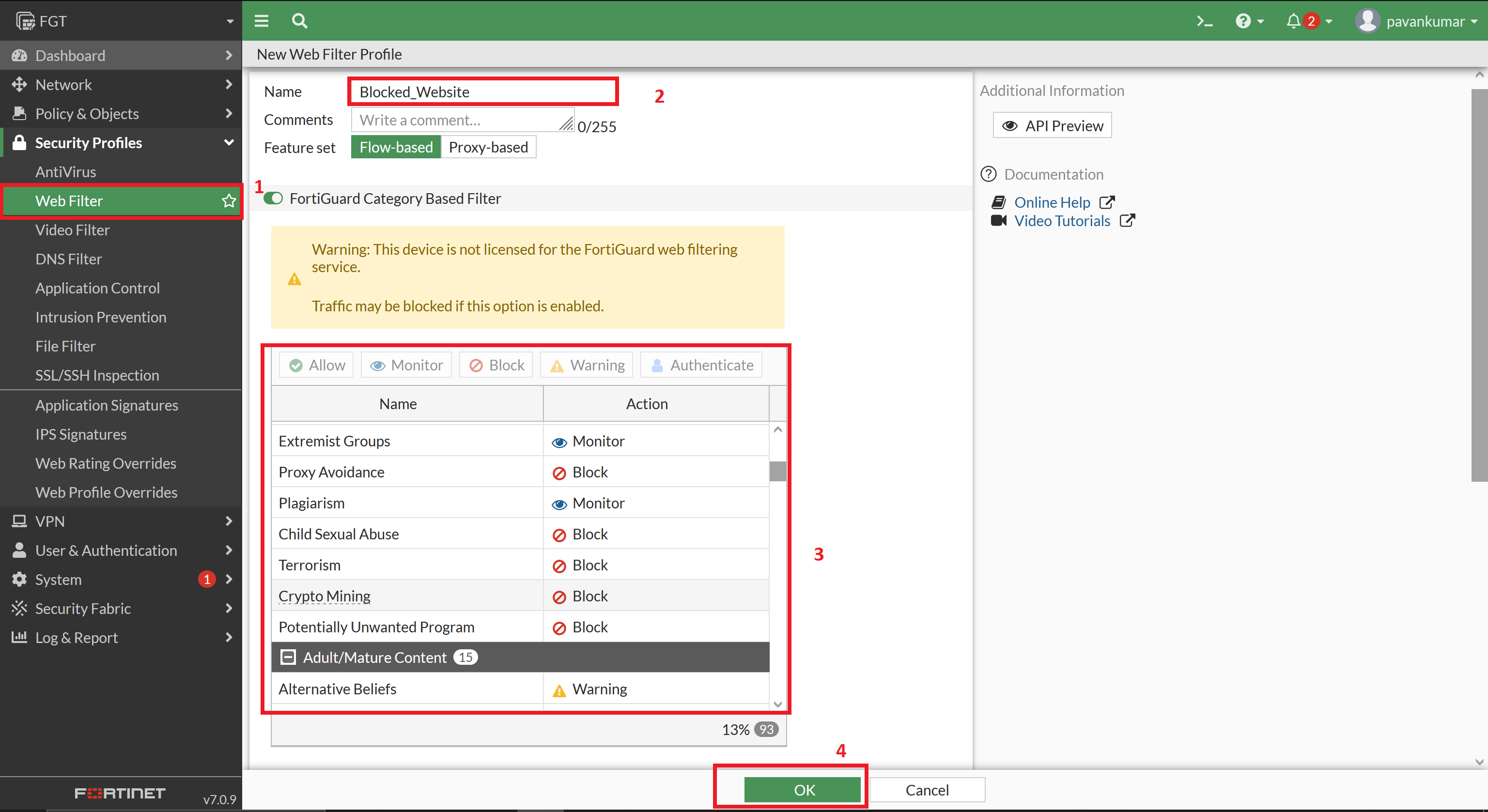This screenshot has height=812, width=1488.
Task: Collapse the Adult/Mature Content category
Action: click(x=287, y=657)
